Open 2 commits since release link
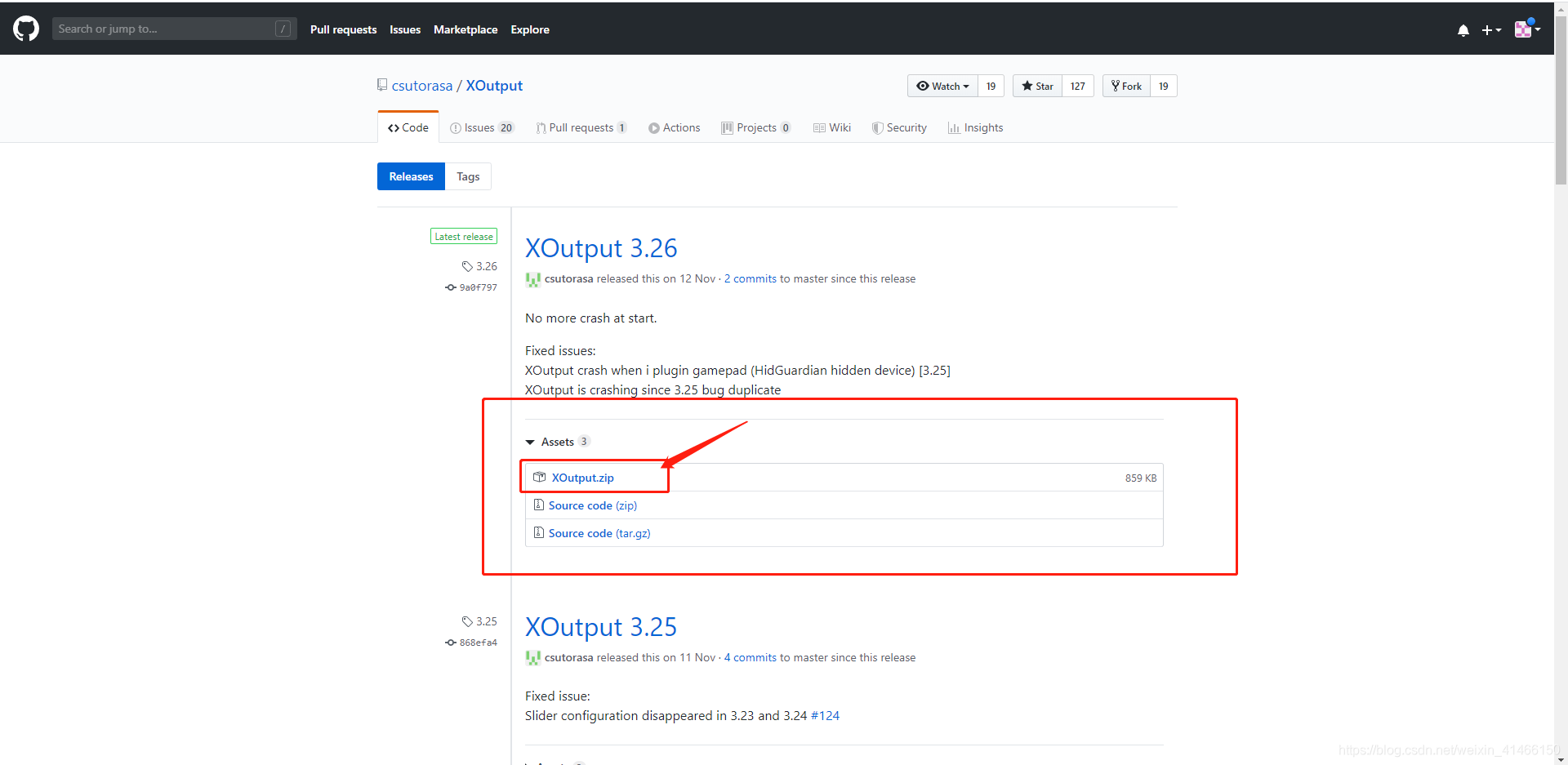The image size is (1568, 765). pyautogui.click(x=751, y=278)
